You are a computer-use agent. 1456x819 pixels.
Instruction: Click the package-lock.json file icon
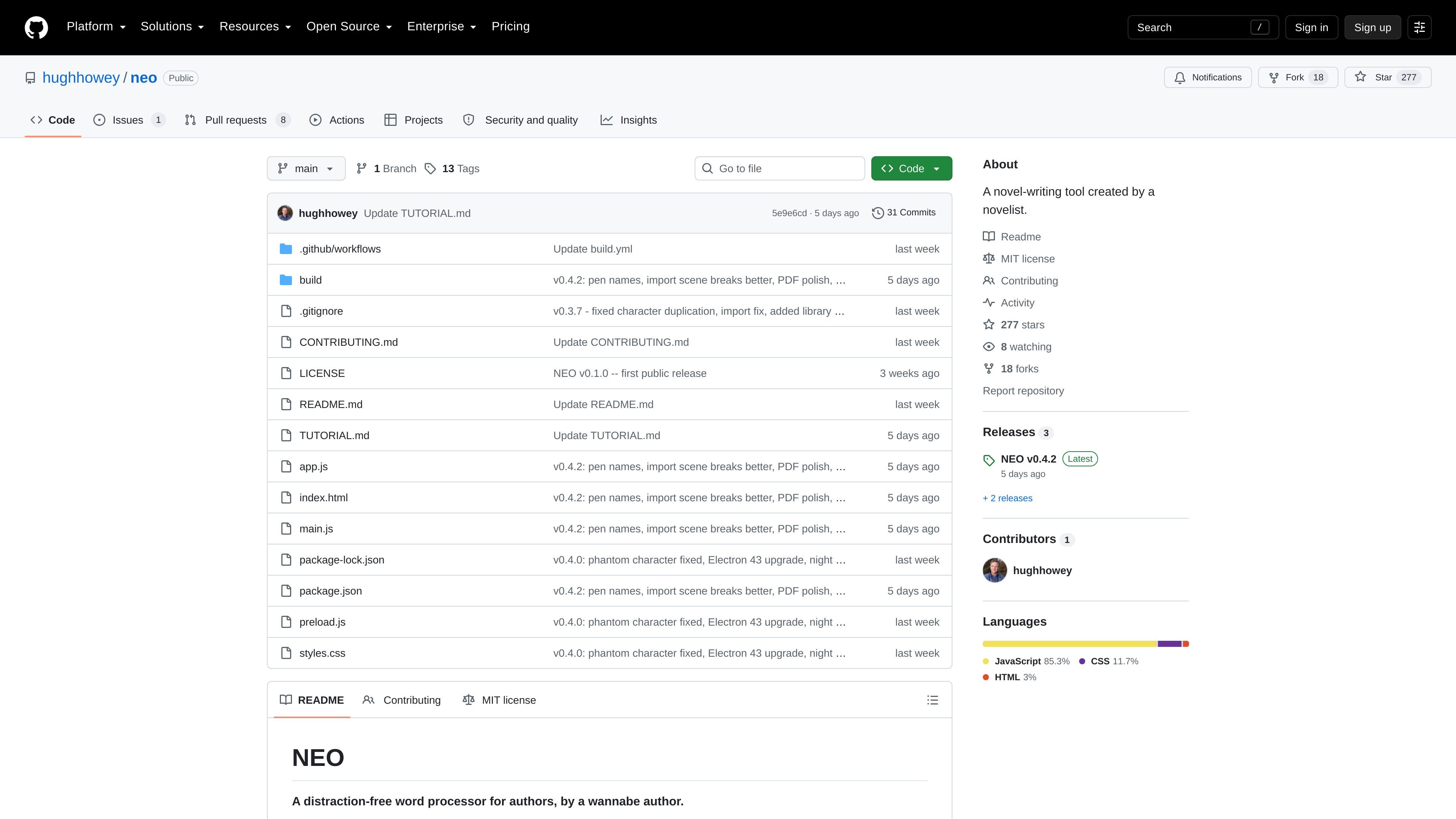coord(286,560)
